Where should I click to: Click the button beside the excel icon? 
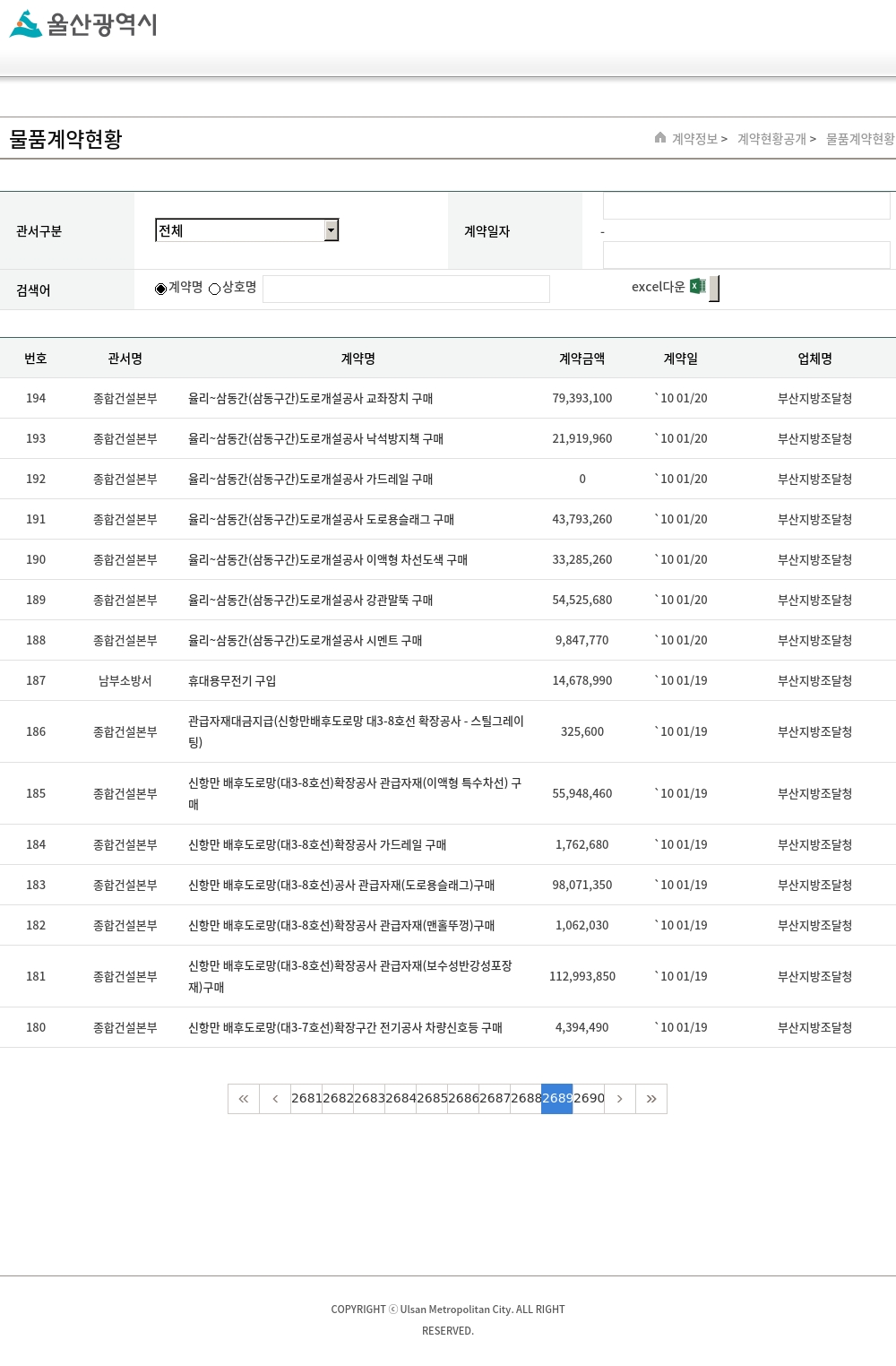tap(714, 289)
